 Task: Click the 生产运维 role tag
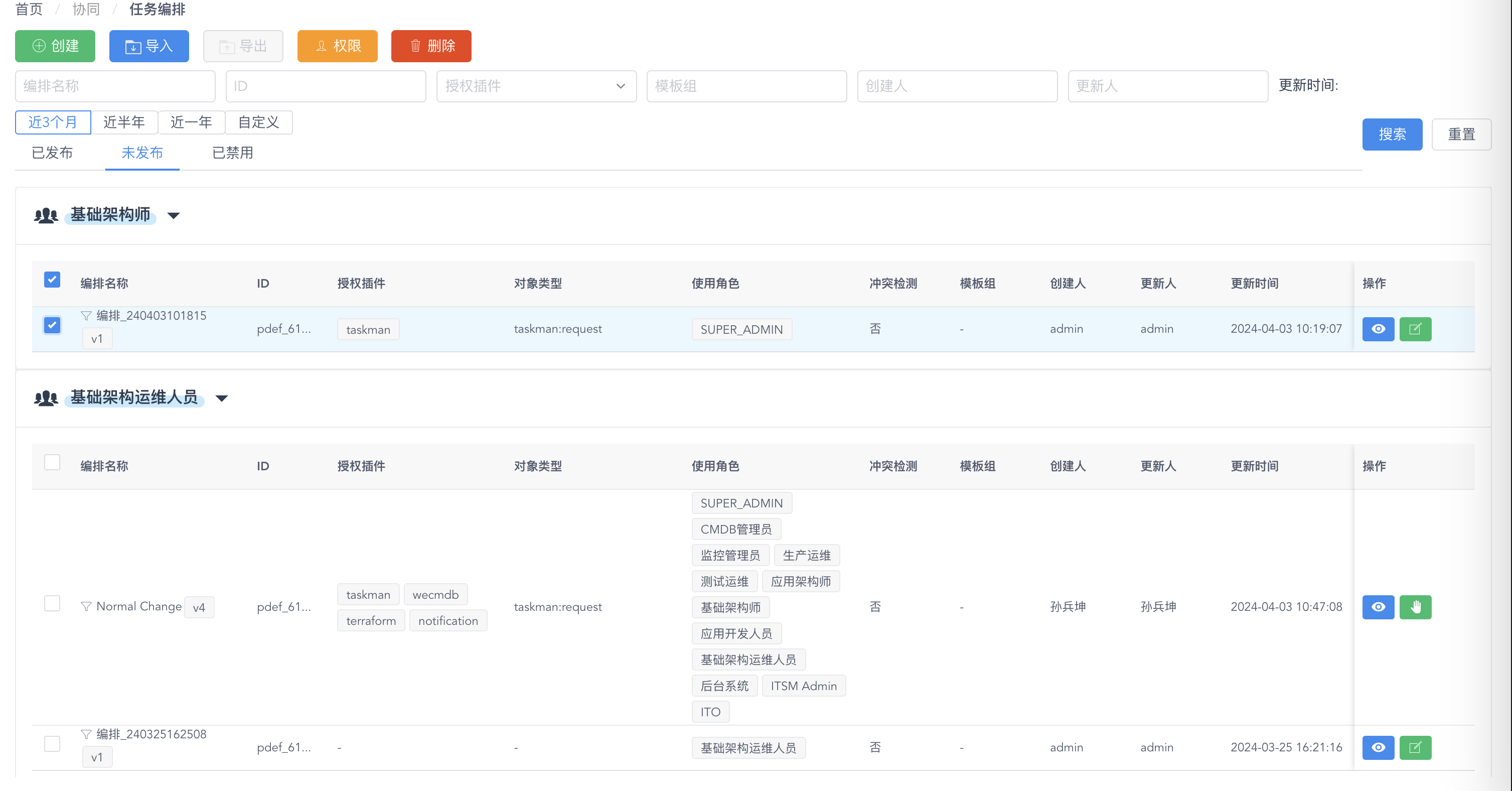[807, 556]
